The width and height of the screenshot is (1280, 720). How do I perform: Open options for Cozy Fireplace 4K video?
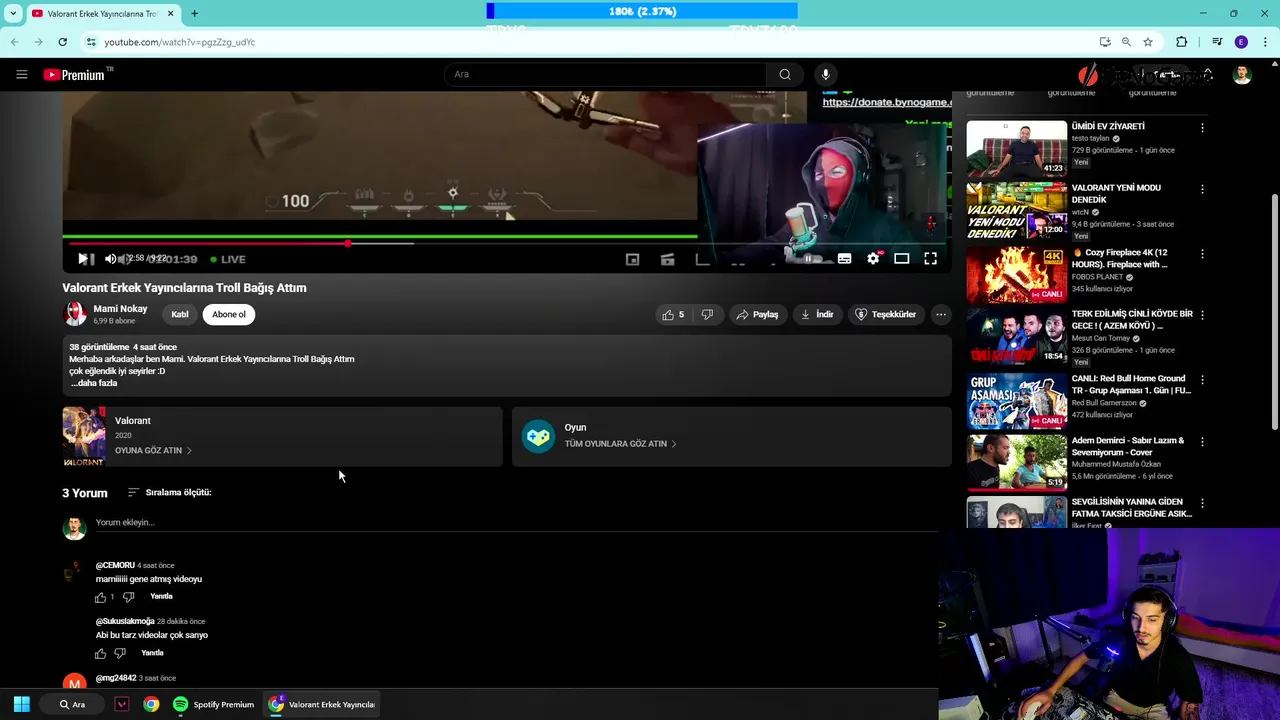pyautogui.click(x=1202, y=254)
